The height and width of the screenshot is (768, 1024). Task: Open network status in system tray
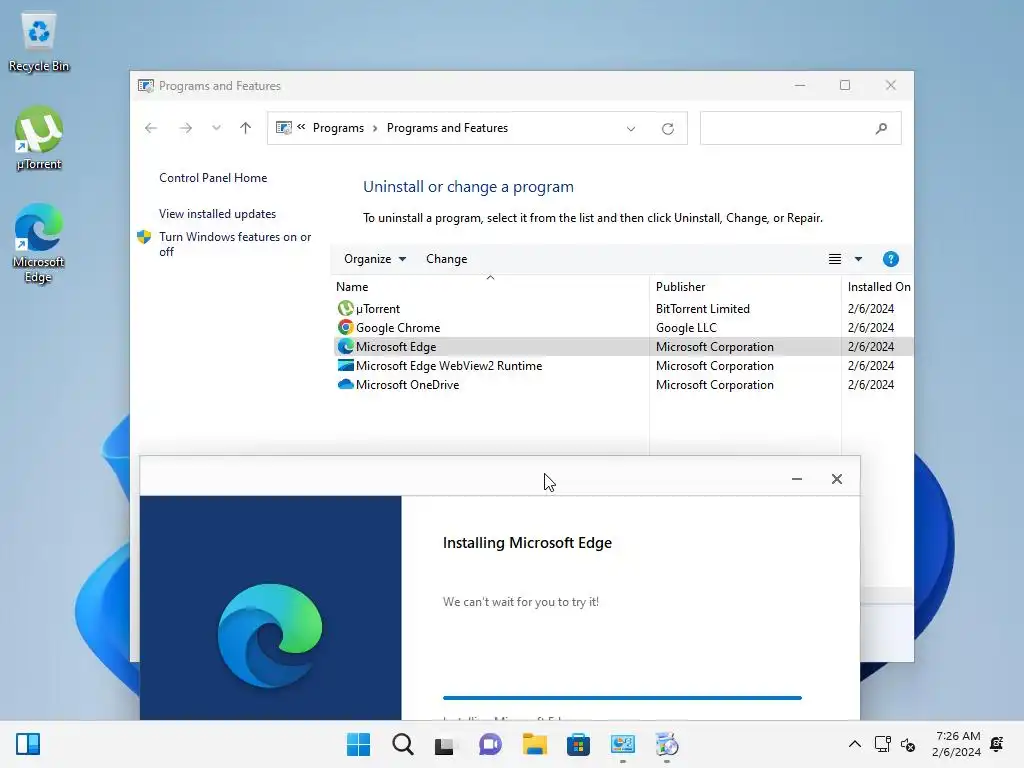pyautogui.click(x=882, y=744)
